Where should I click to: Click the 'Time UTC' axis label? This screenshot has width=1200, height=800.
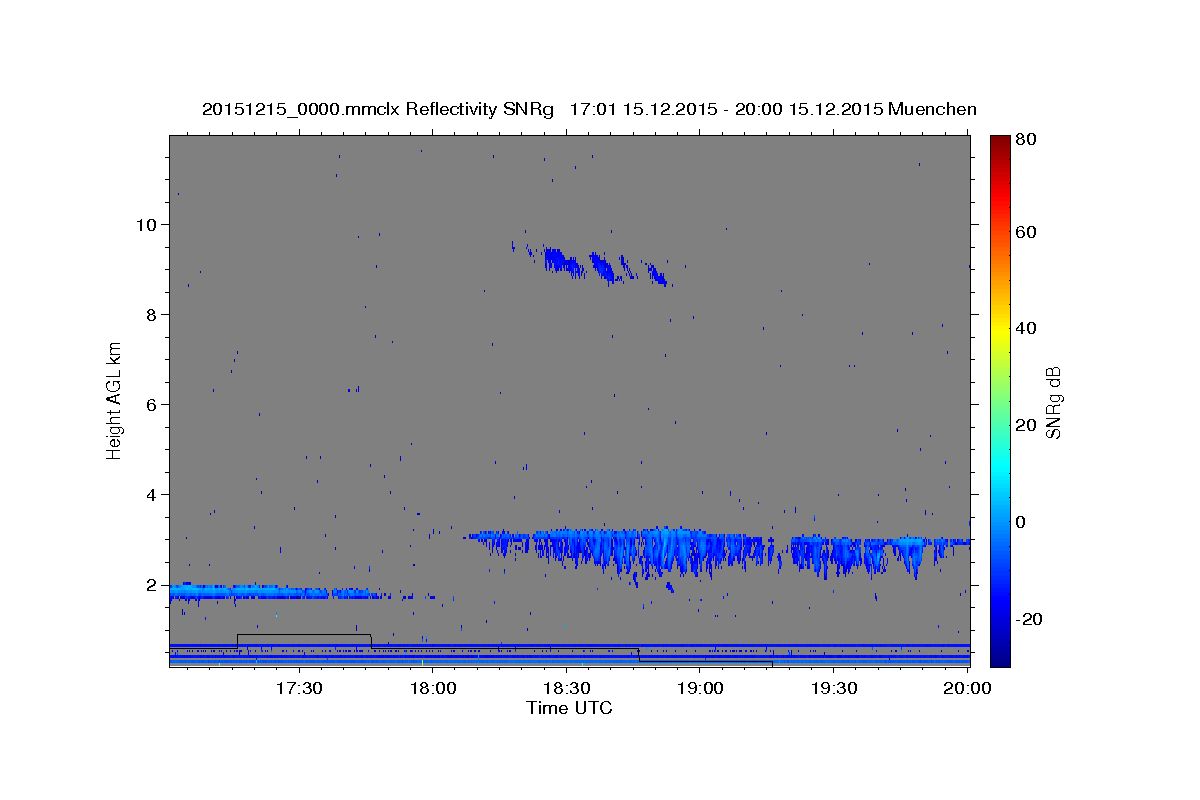pos(569,708)
